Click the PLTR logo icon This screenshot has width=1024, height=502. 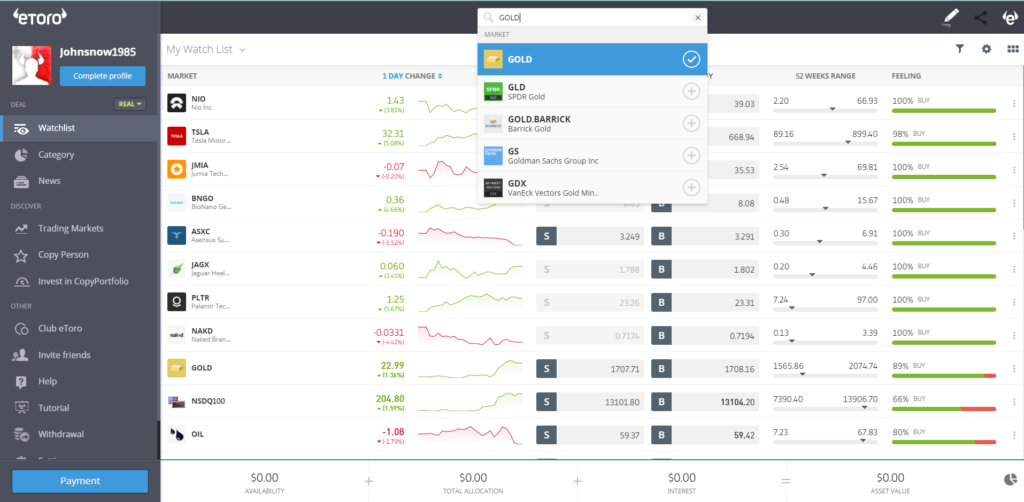pos(176,302)
